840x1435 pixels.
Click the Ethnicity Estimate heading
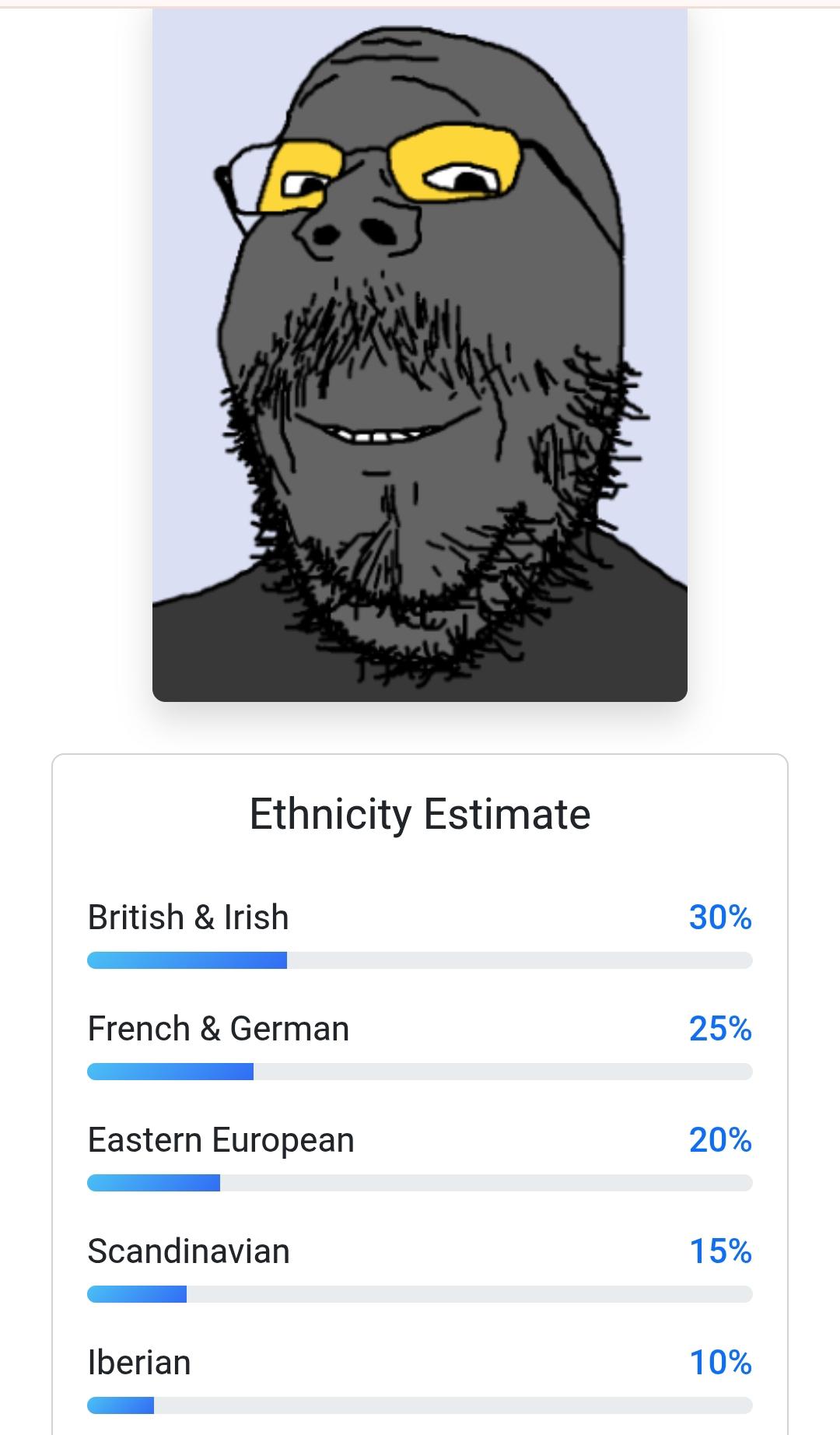(420, 815)
